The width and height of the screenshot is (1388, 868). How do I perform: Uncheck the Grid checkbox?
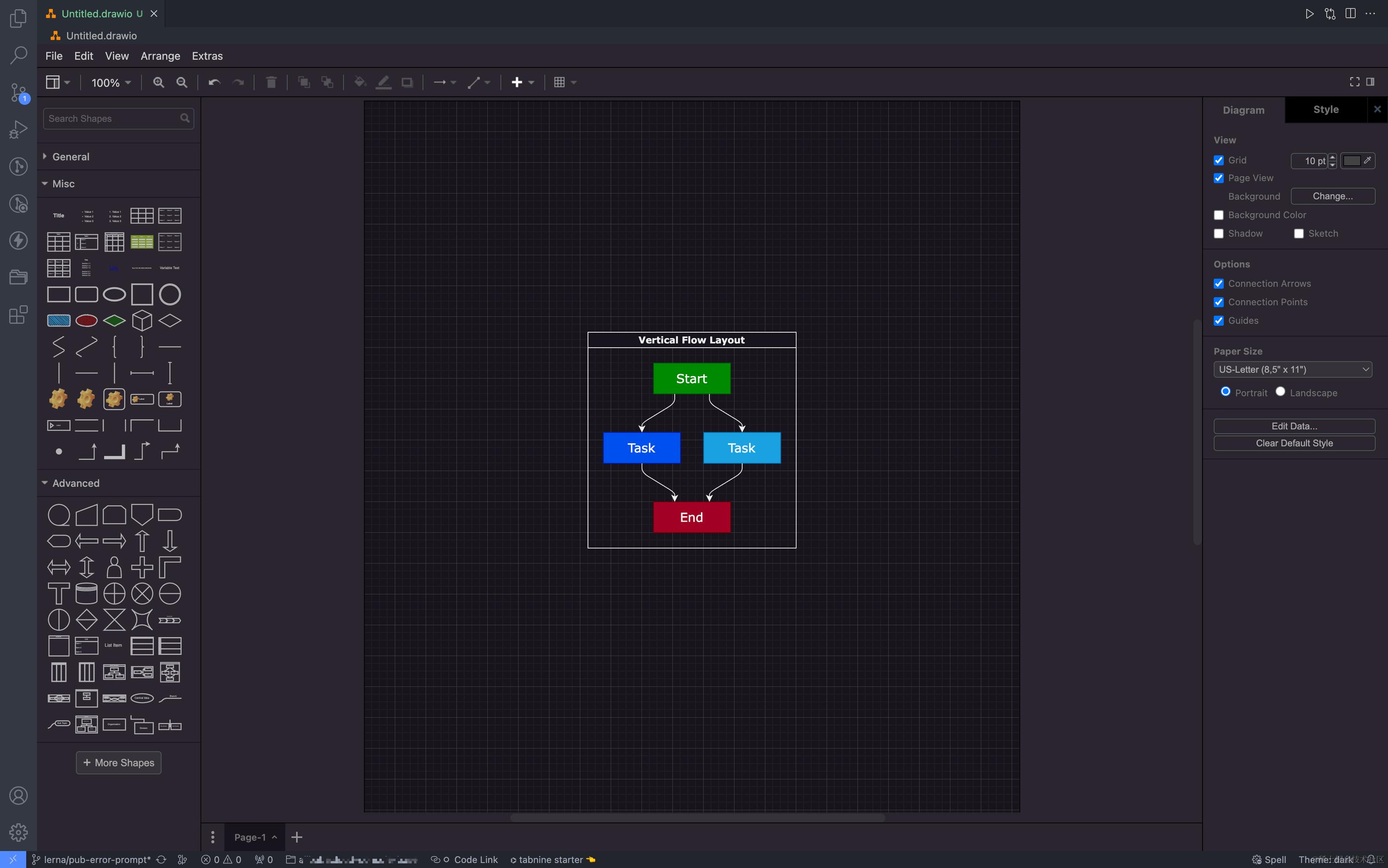click(x=1219, y=160)
